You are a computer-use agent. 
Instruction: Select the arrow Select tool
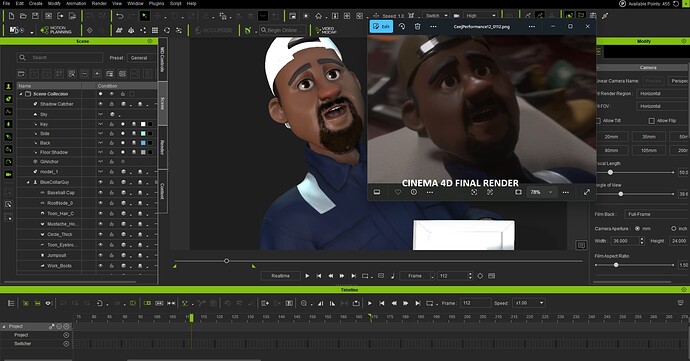click(x=144, y=16)
